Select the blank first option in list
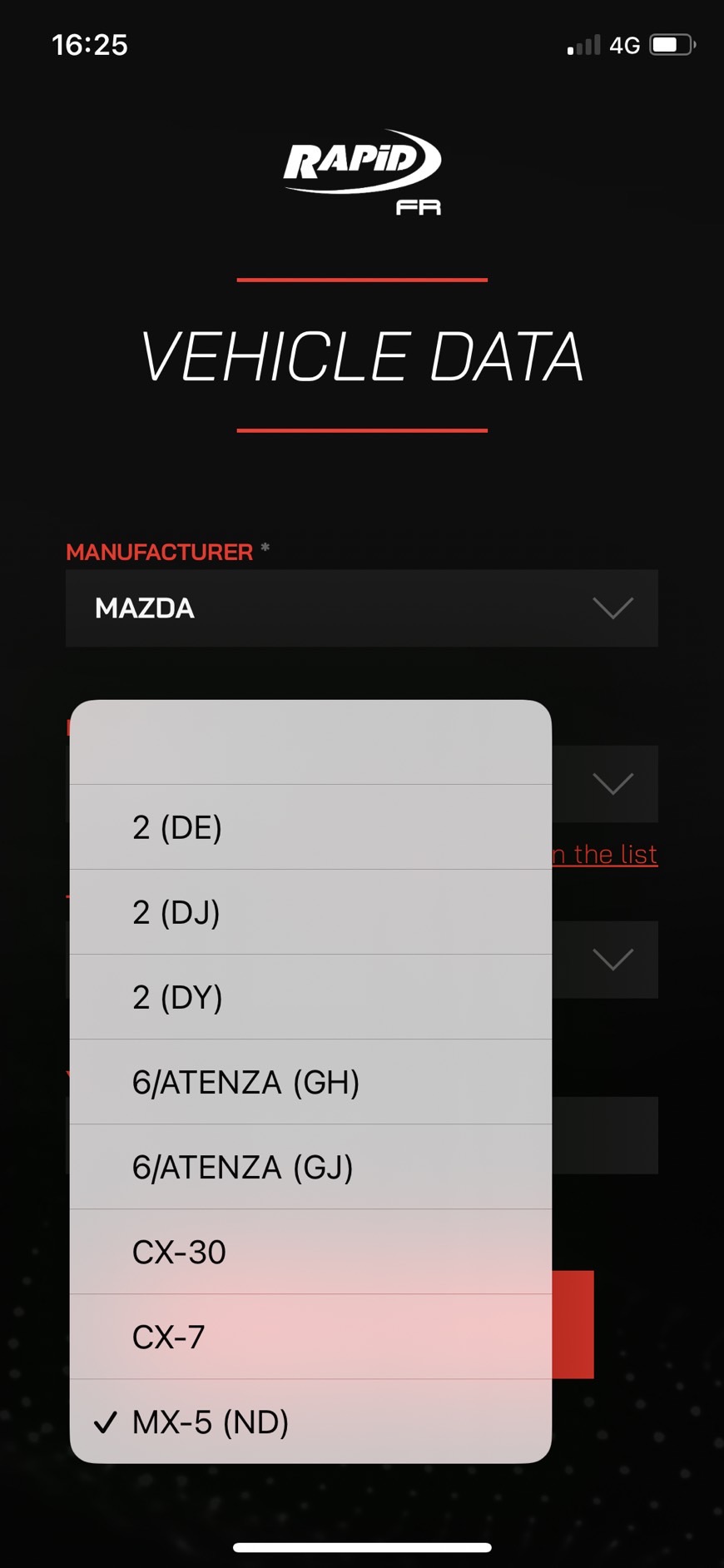Viewport: 724px width, 1568px height. [310, 742]
